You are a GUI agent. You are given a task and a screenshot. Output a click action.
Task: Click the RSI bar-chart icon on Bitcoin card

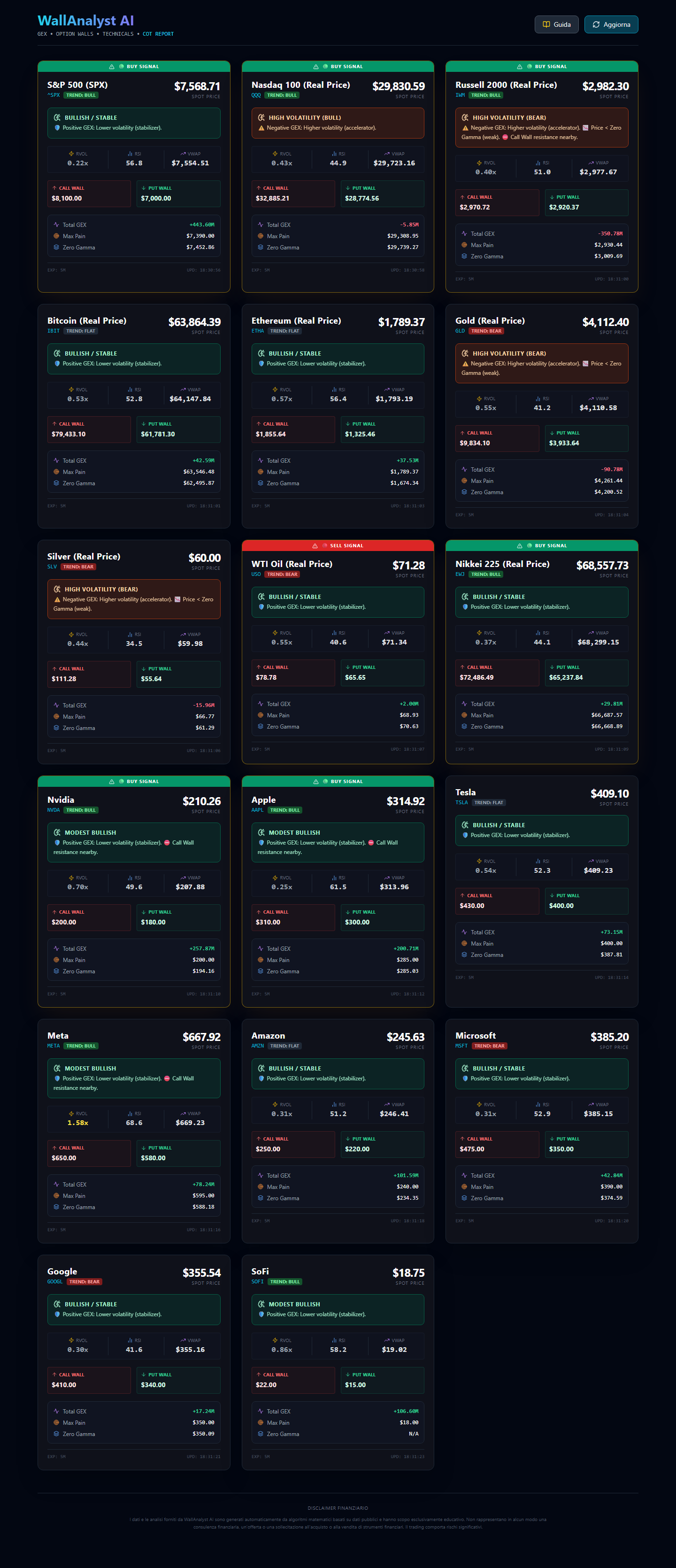pos(130,389)
